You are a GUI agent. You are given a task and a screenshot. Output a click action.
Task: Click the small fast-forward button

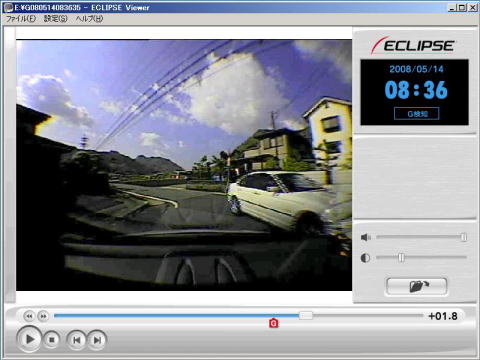click(43, 316)
